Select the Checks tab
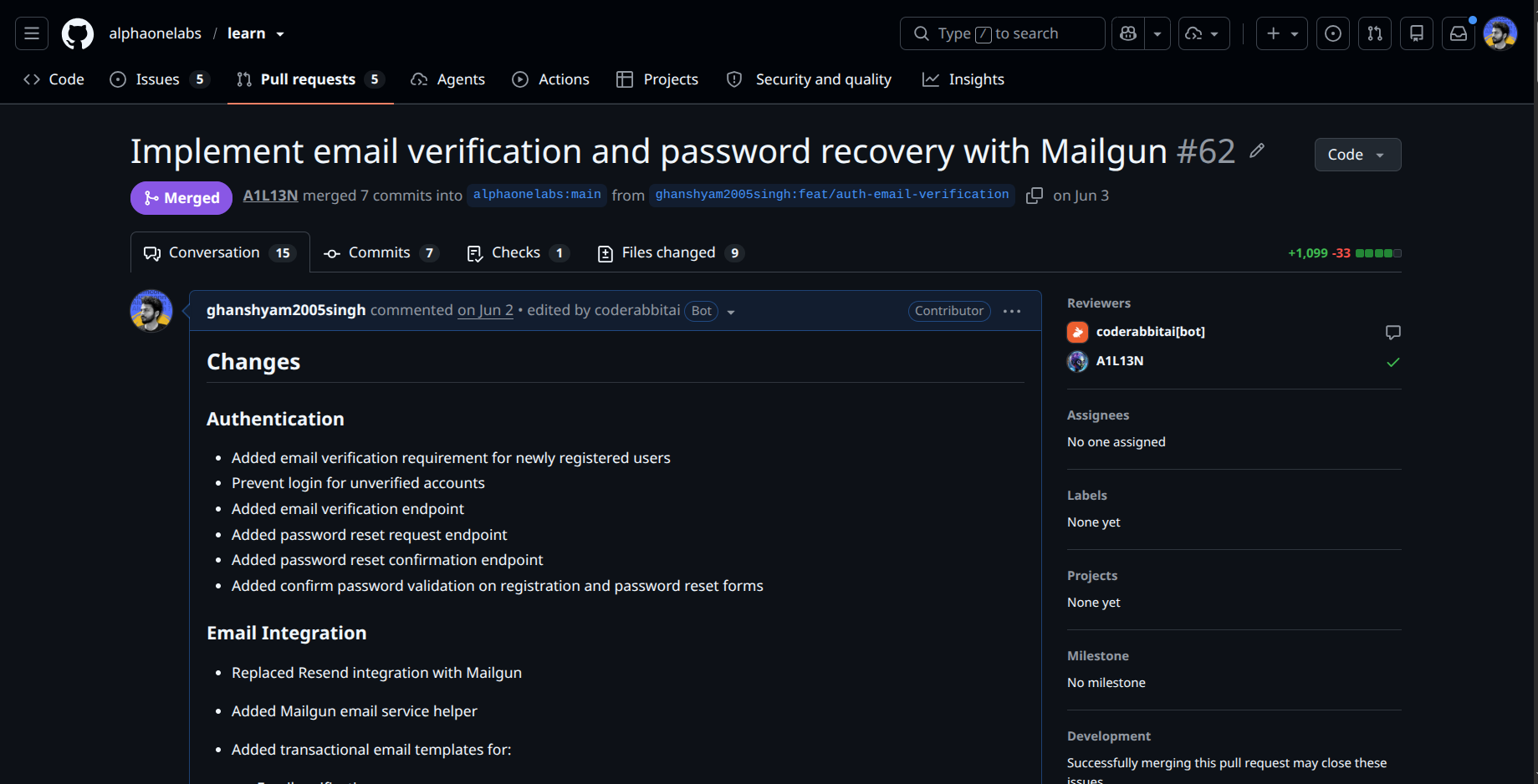This screenshot has width=1538, height=784. 518,252
